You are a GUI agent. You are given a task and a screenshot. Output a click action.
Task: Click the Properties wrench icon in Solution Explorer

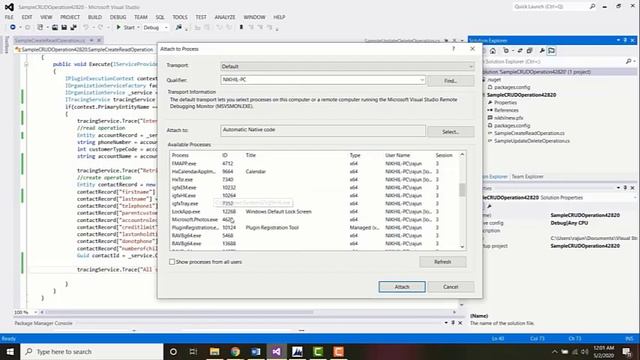[542, 51]
